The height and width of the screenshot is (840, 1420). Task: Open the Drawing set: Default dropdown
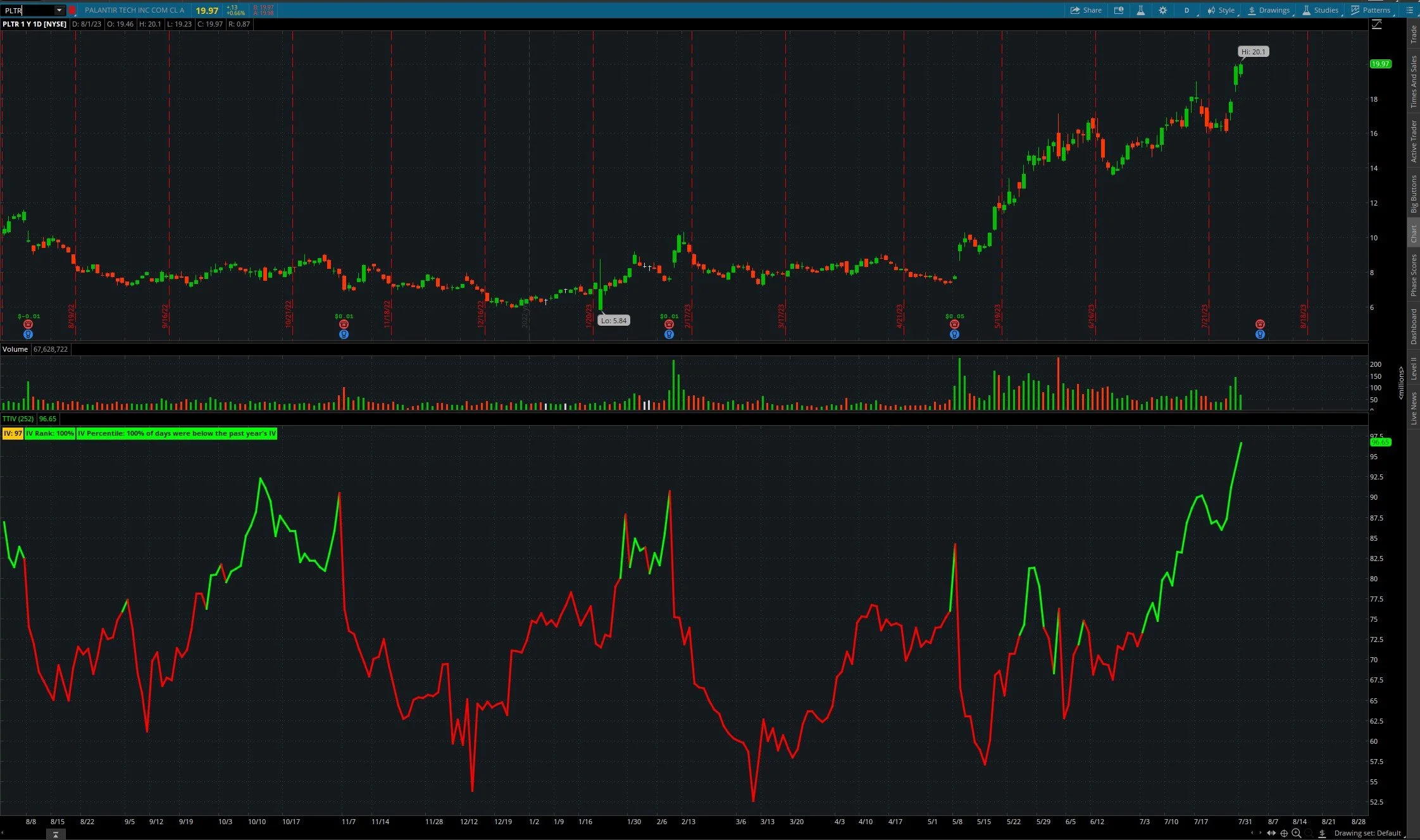tap(1370, 834)
